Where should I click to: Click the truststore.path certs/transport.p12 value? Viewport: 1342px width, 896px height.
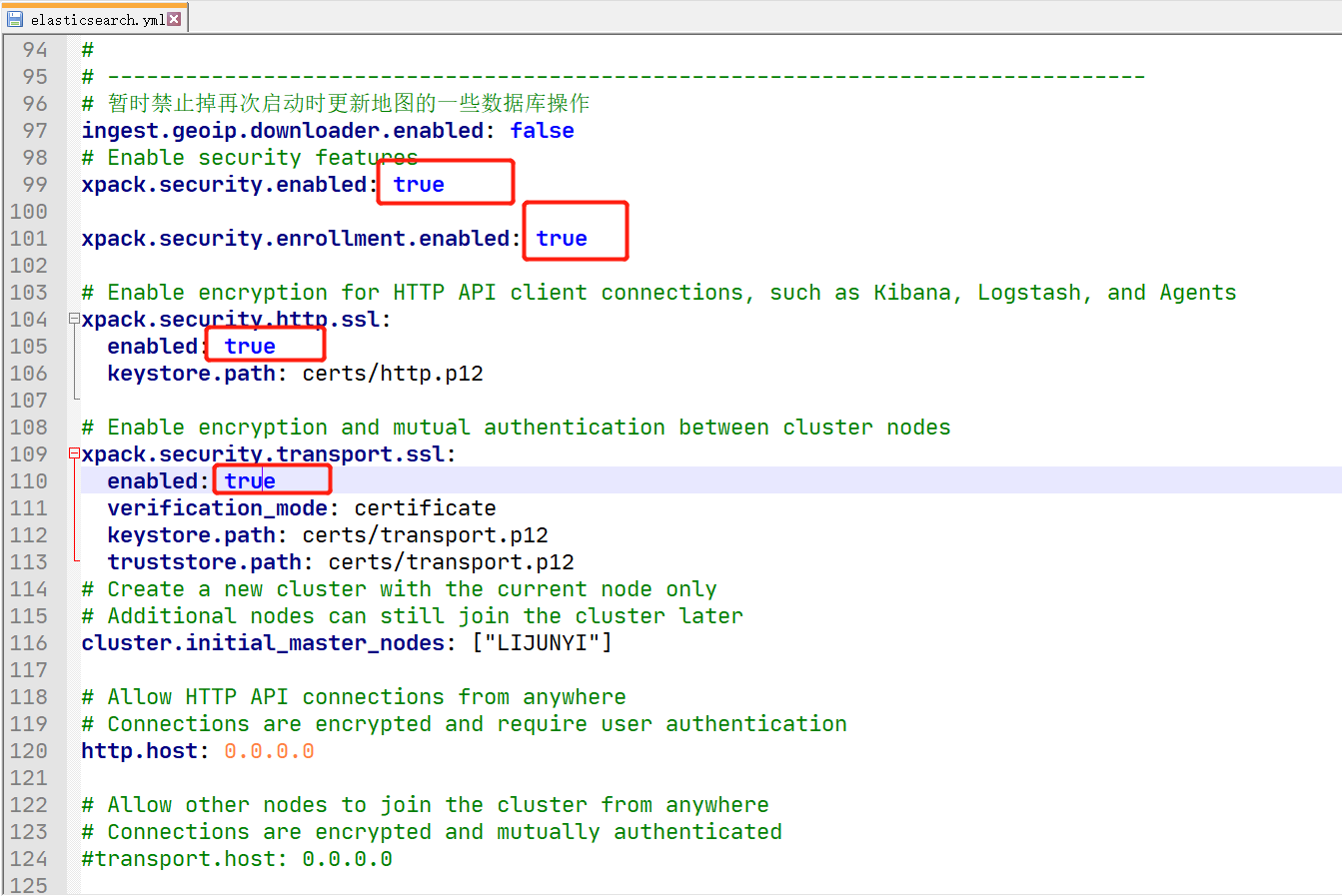pos(451,562)
